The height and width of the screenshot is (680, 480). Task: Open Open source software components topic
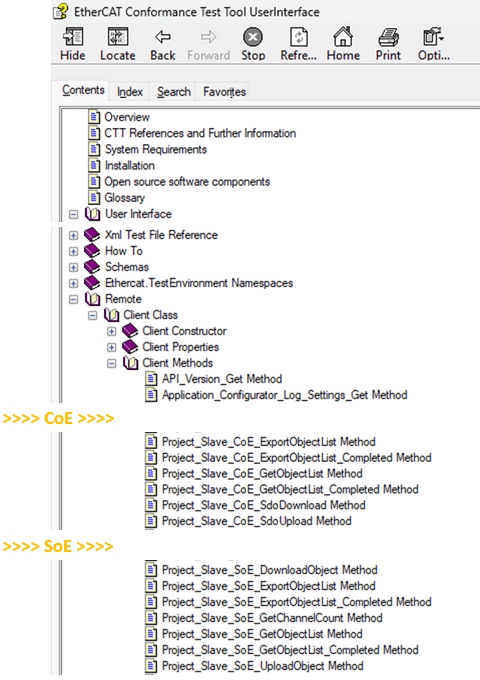pyautogui.click(x=187, y=182)
